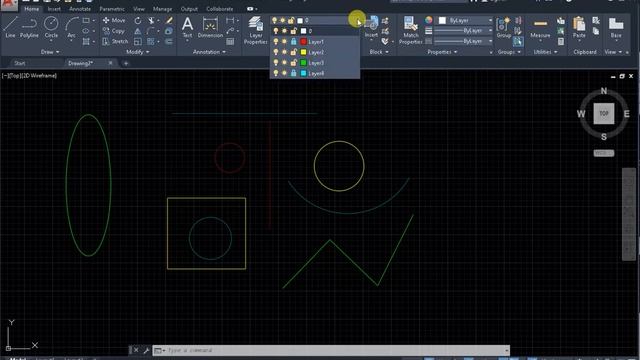This screenshot has height=360, width=640.
Task: Select layer 0 in the dropdown list
Action: pyautogui.click(x=315, y=31)
